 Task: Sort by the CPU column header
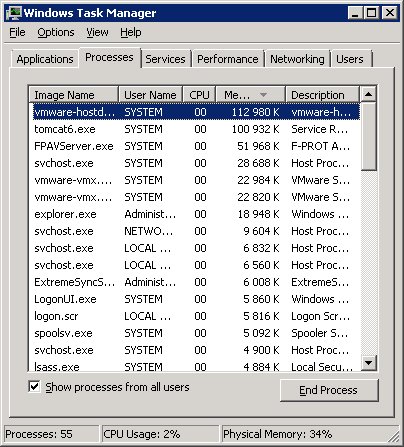coord(199,95)
